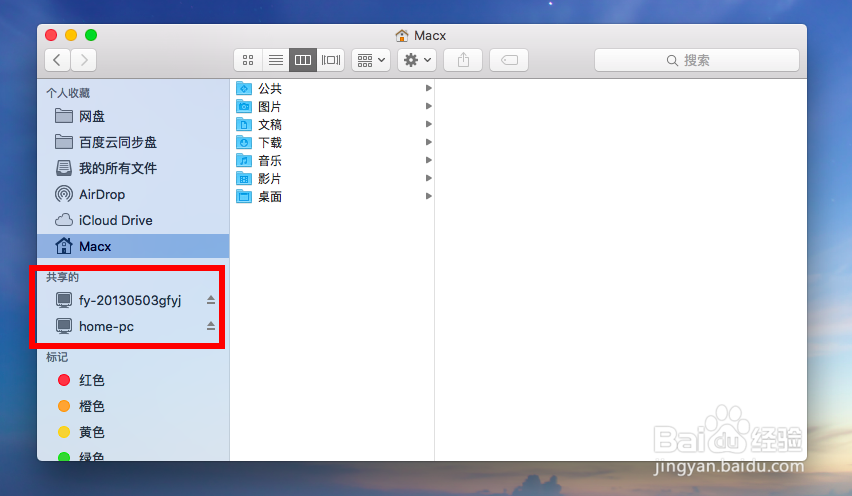Click the 桌面 folder icon
This screenshot has width=852, height=496.
(244, 196)
